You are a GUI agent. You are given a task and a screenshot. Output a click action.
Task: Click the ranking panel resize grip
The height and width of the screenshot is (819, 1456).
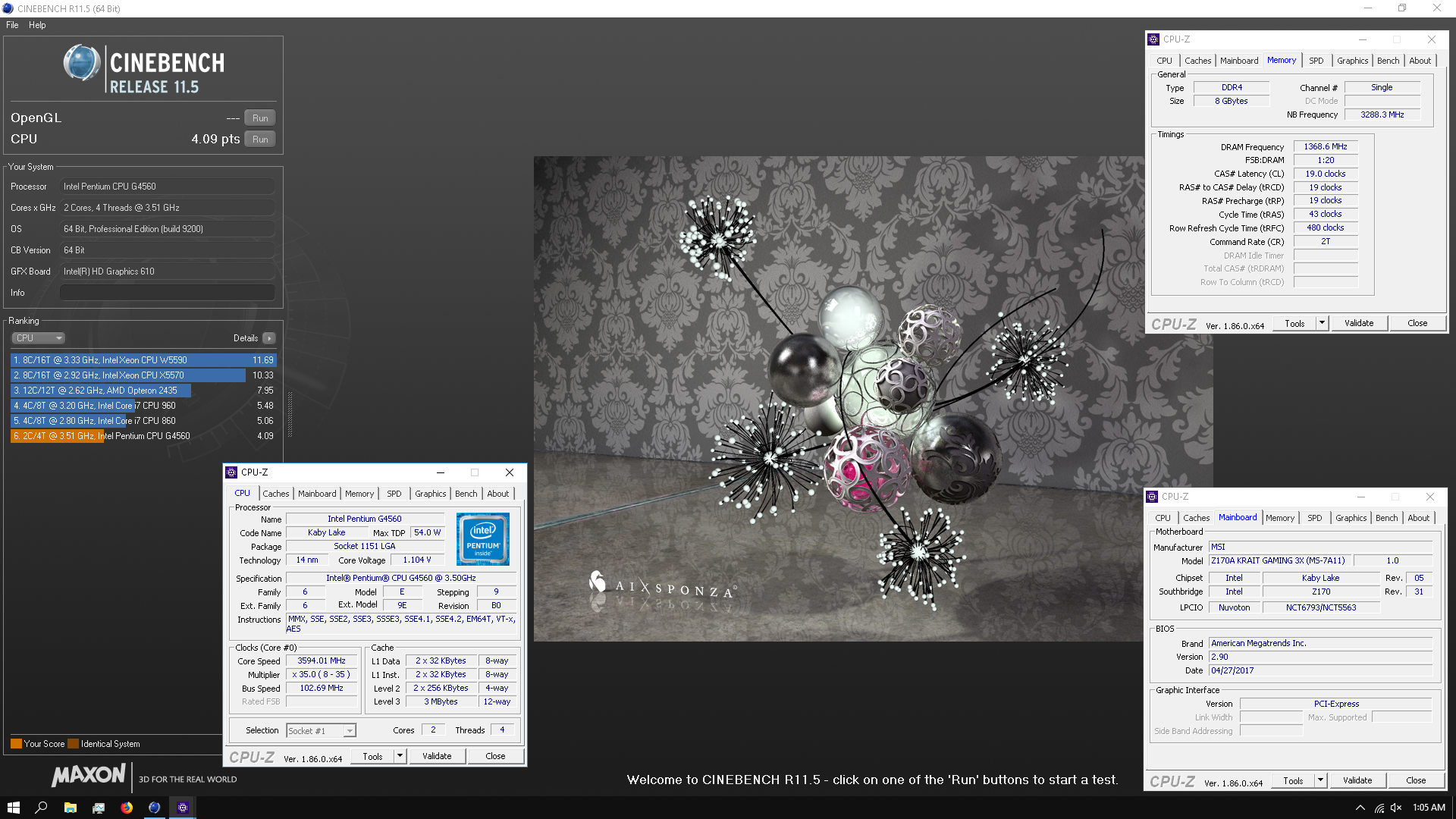tap(290, 415)
